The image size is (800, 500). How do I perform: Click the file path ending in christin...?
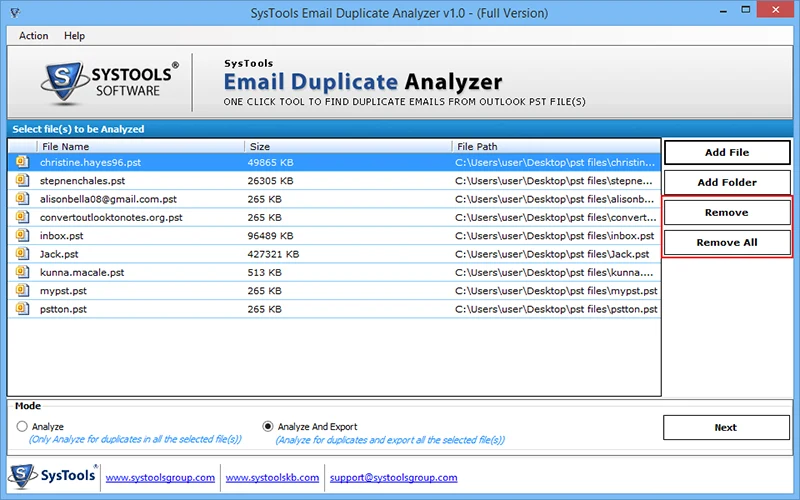click(x=555, y=163)
